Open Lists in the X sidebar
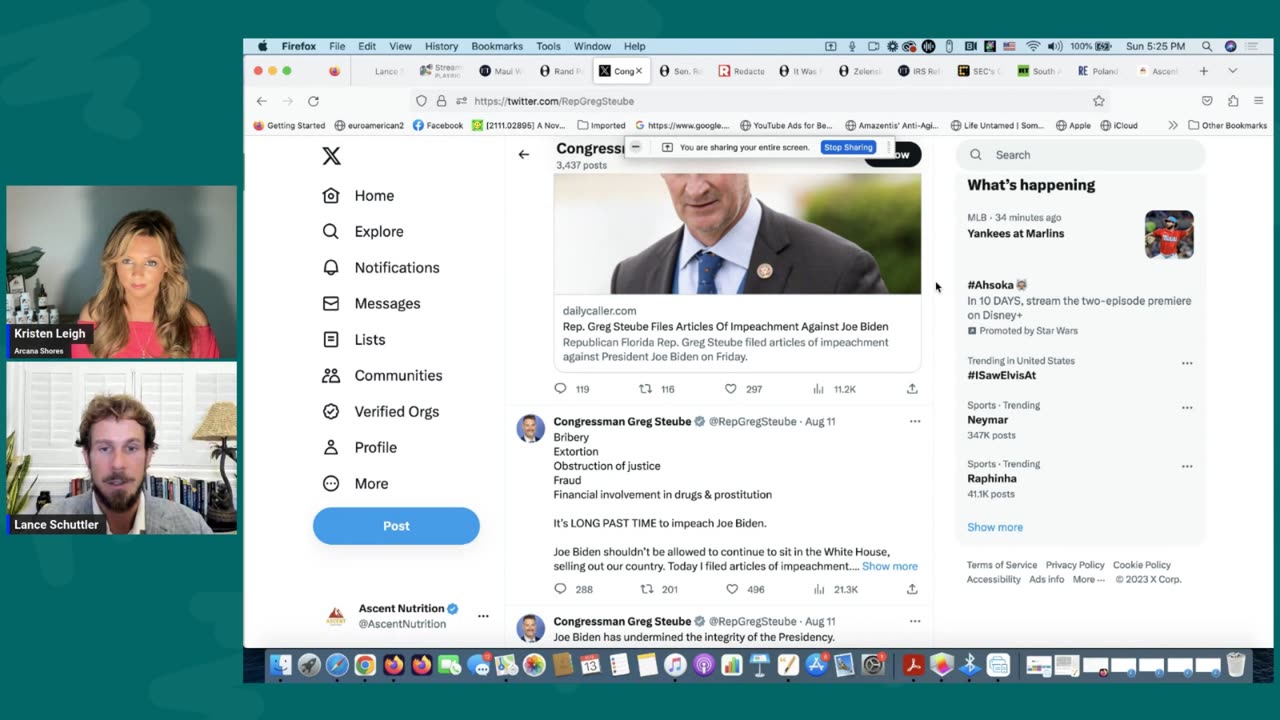Screen dimensions: 1280x720 [x=353, y=339]
